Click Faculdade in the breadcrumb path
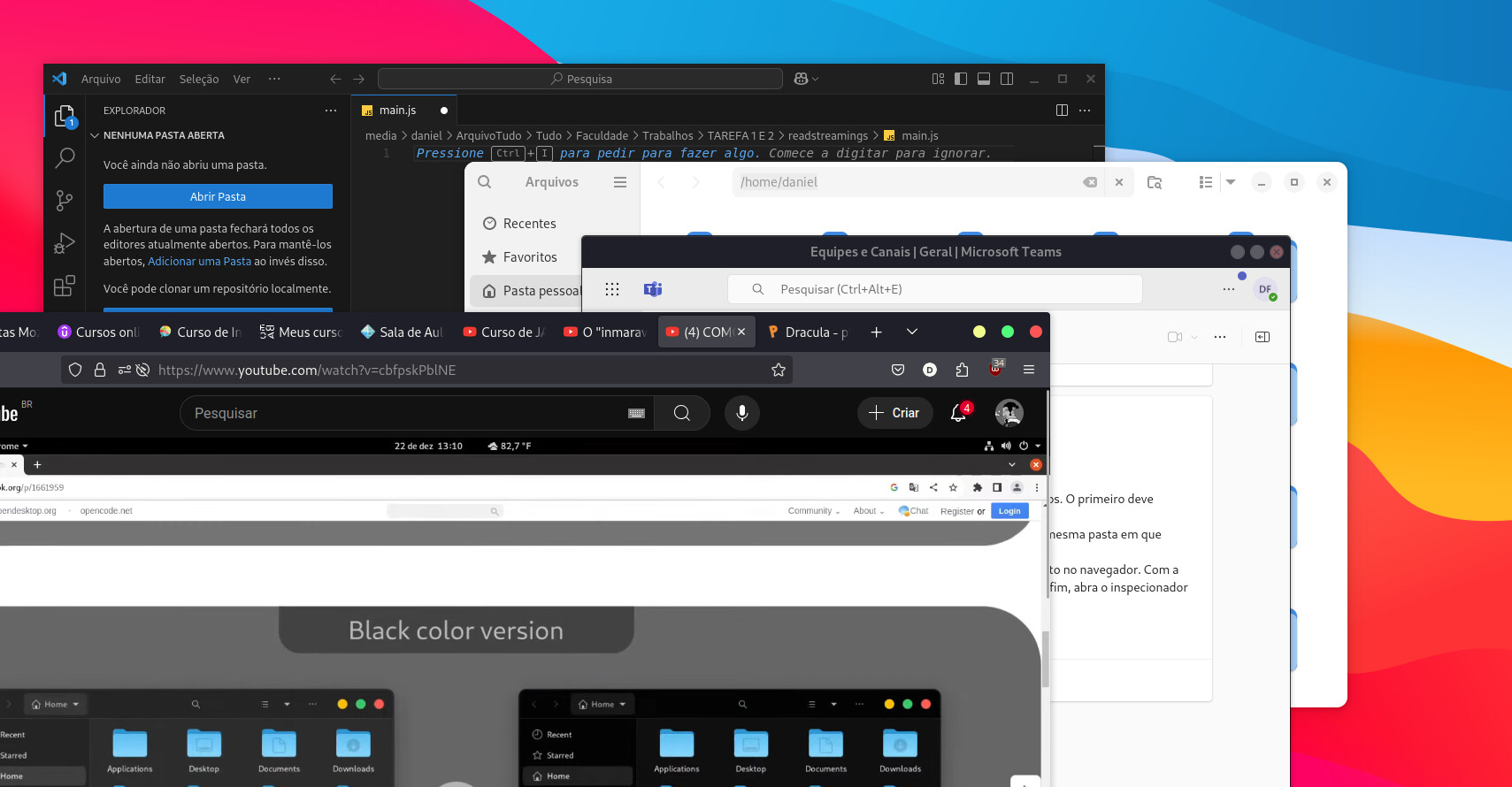The width and height of the screenshot is (1512, 787). coord(602,135)
